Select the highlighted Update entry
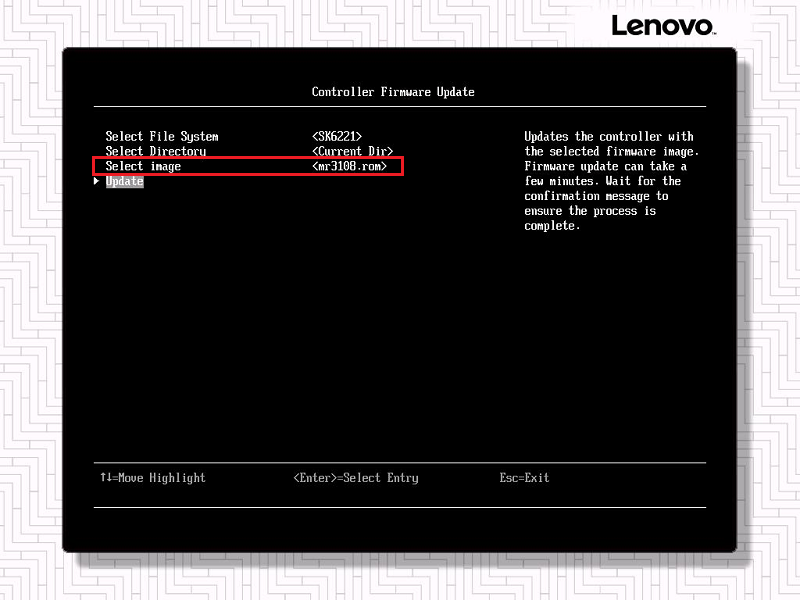This screenshot has width=800, height=600. pyautogui.click(x=125, y=181)
